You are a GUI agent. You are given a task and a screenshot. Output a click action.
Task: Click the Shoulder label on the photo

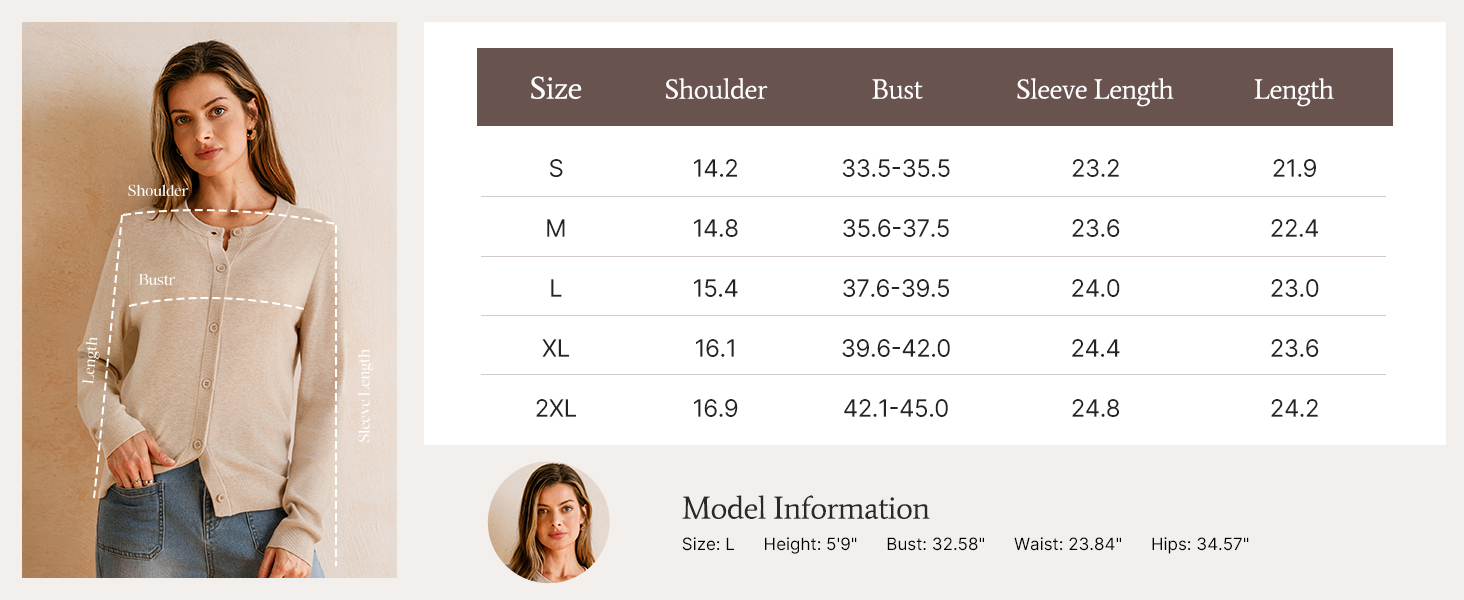coord(157,191)
